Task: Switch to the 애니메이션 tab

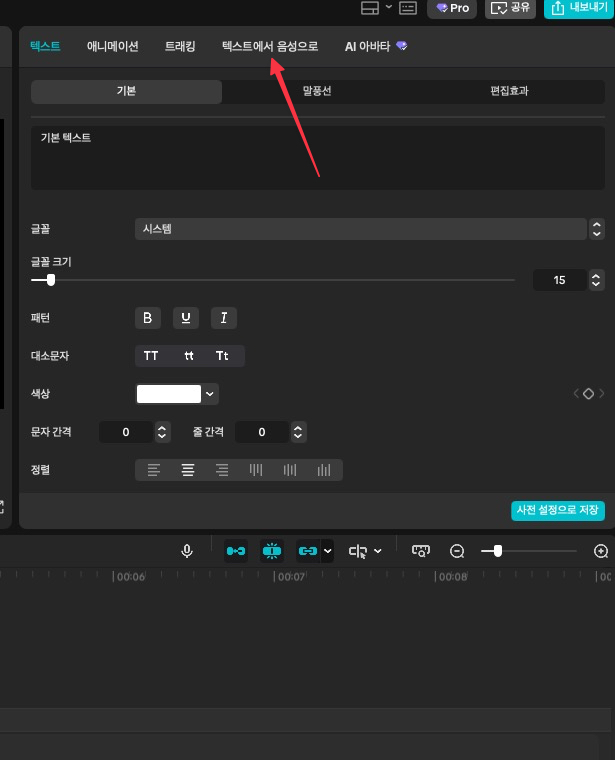Action: (x=112, y=46)
